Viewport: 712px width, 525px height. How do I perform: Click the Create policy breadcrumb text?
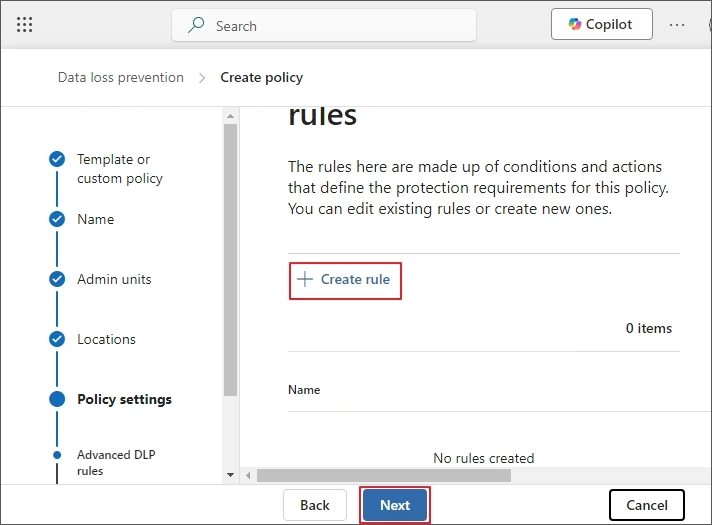pyautogui.click(x=262, y=77)
